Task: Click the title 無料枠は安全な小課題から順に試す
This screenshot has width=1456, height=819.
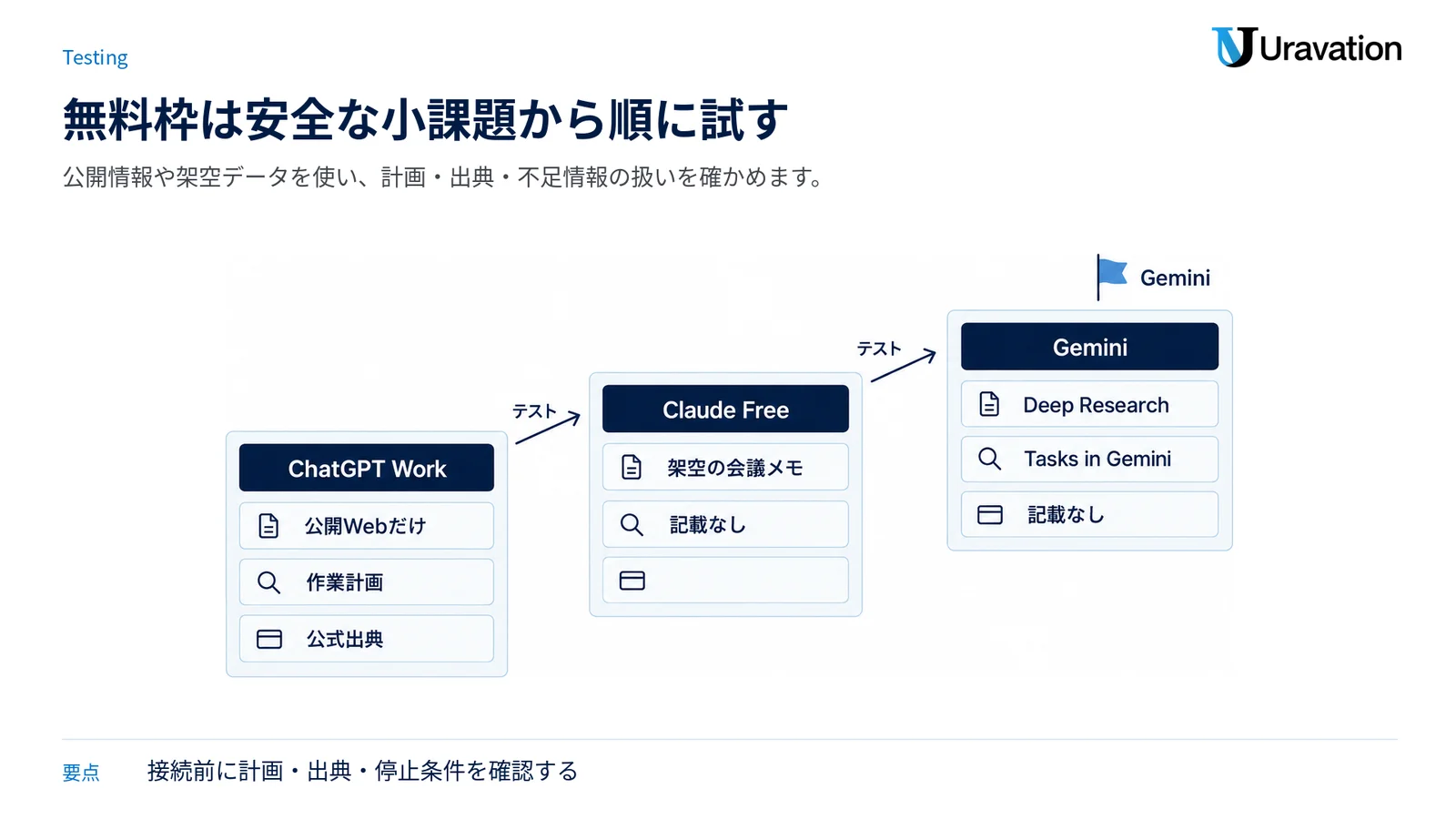Action: click(x=425, y=120)
